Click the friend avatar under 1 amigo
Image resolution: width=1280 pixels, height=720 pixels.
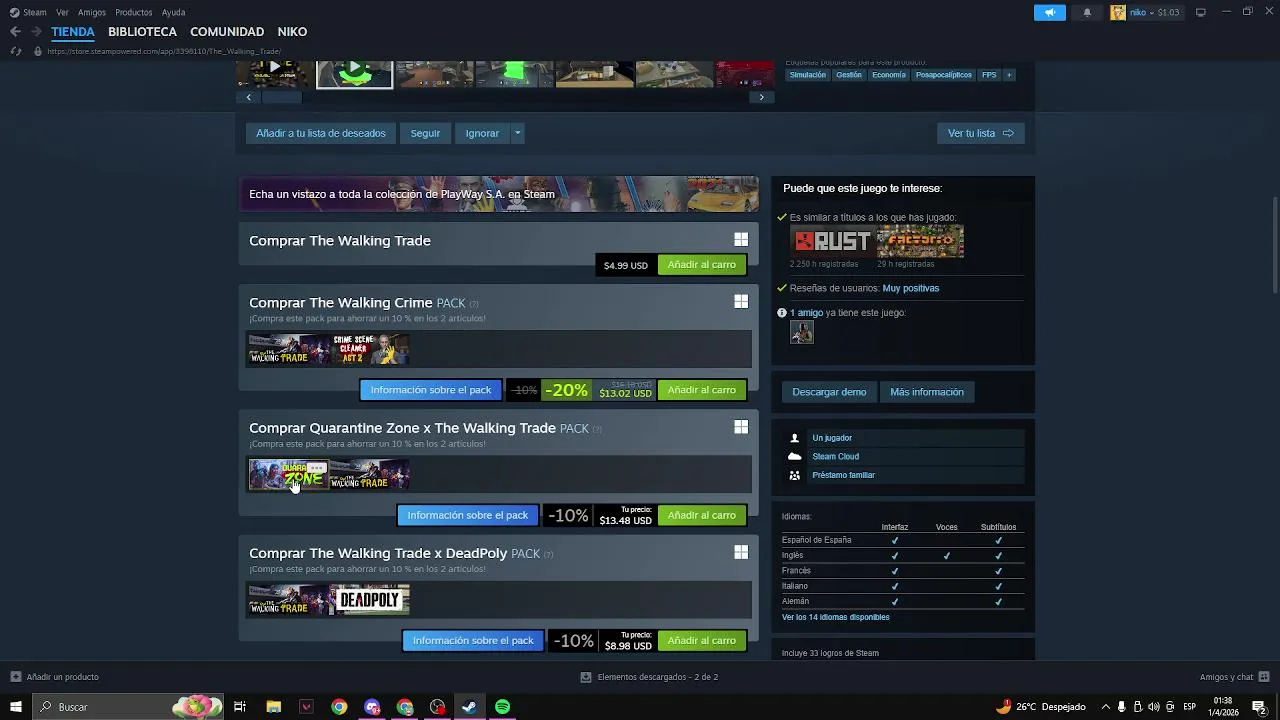pyautogui.click(x=802, y=333)
